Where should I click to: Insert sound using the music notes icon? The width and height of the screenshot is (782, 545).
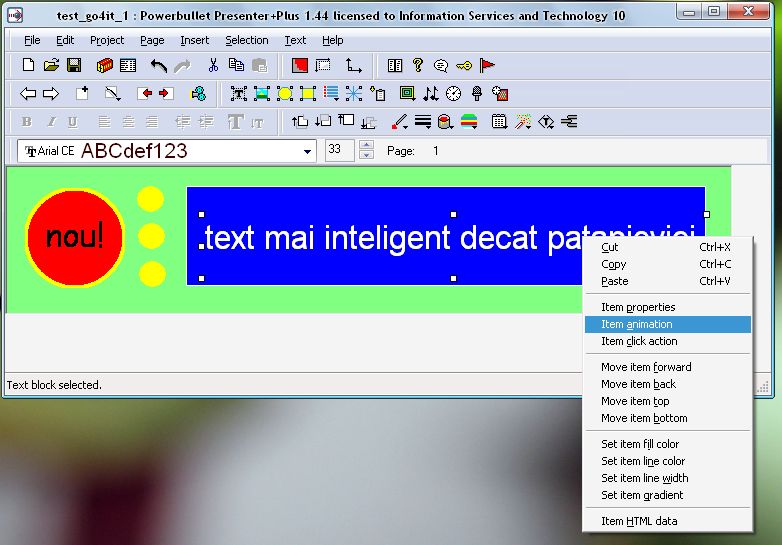pyautogui.click(x=431, y=93)
